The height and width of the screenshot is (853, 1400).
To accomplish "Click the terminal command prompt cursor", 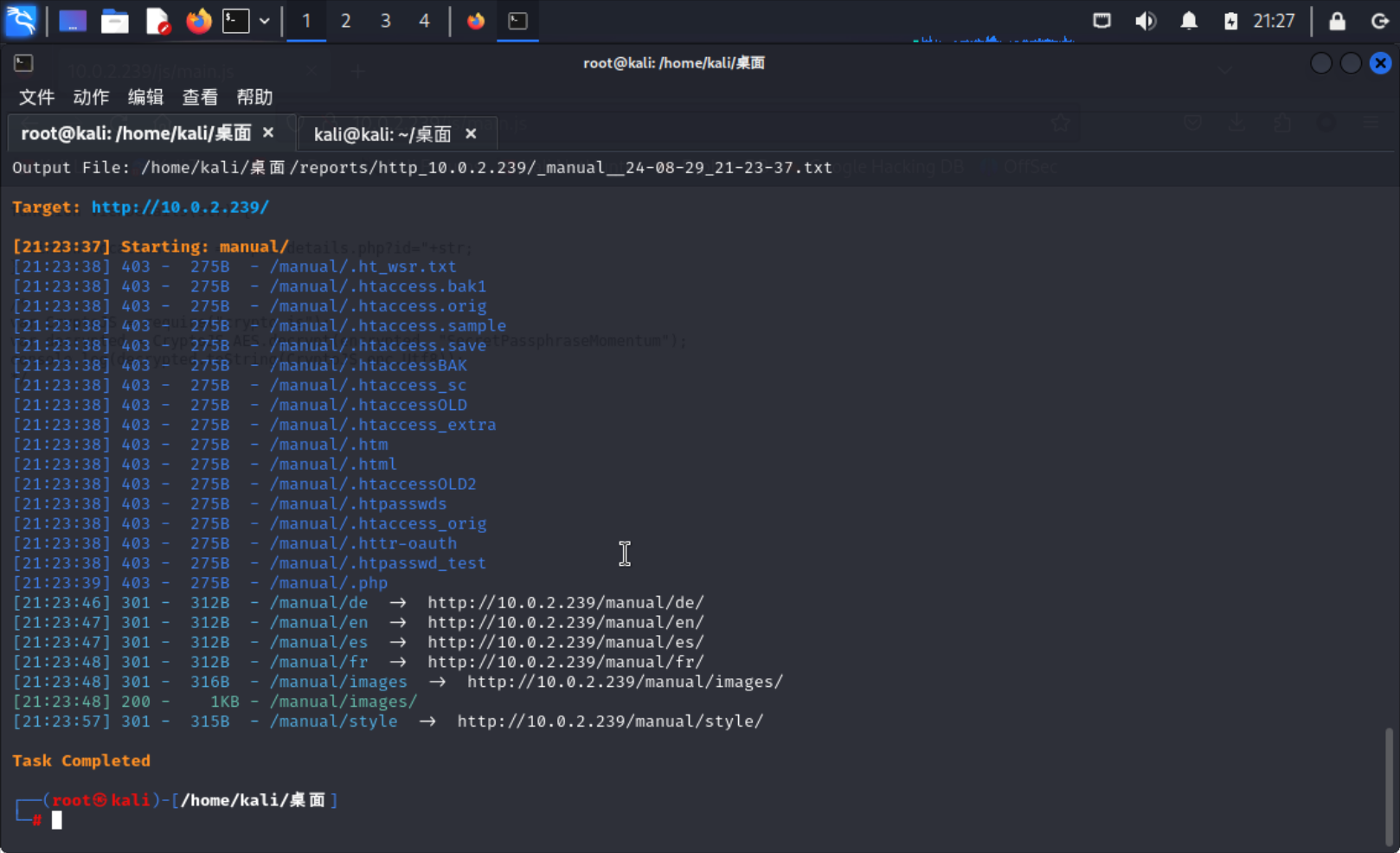I will coord(56,820).
